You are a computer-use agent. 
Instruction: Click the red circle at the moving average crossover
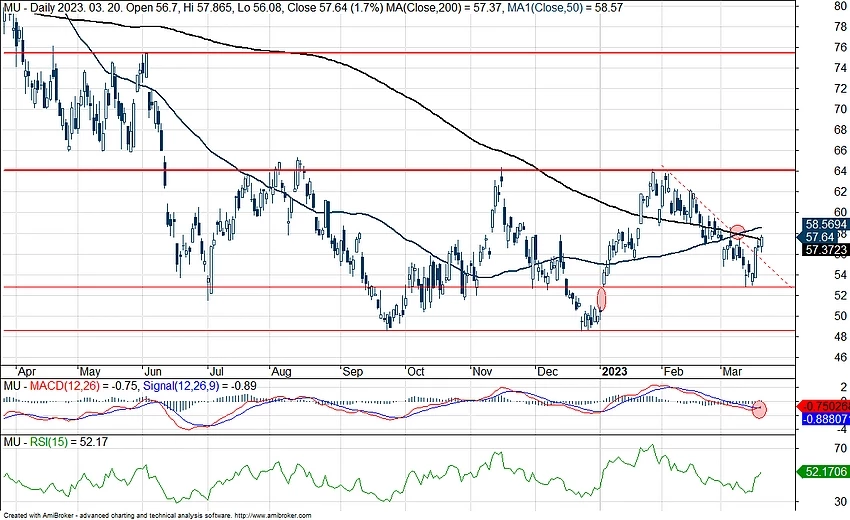(737, 233)
